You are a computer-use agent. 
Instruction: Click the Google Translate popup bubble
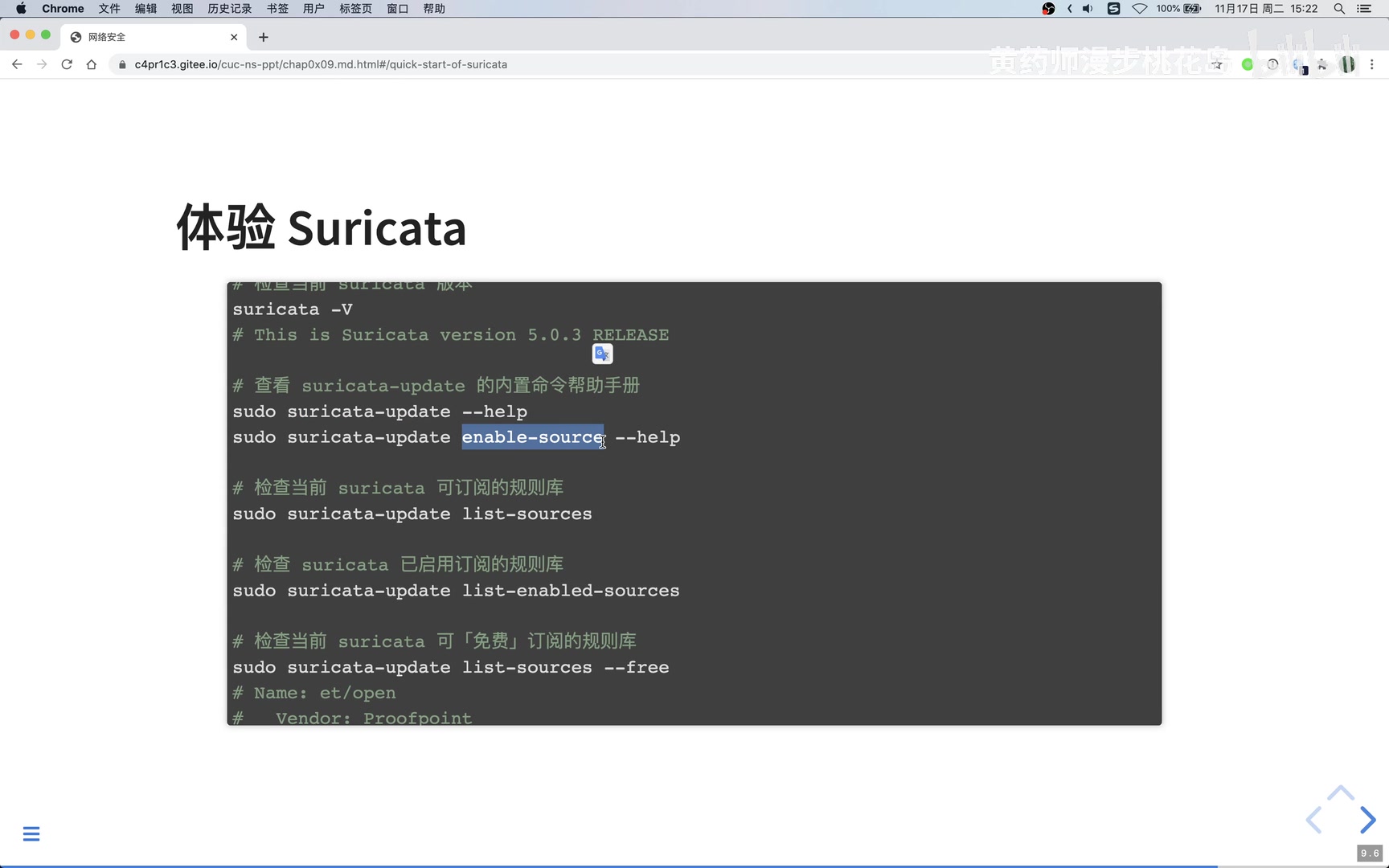click(x=602, y=354)
